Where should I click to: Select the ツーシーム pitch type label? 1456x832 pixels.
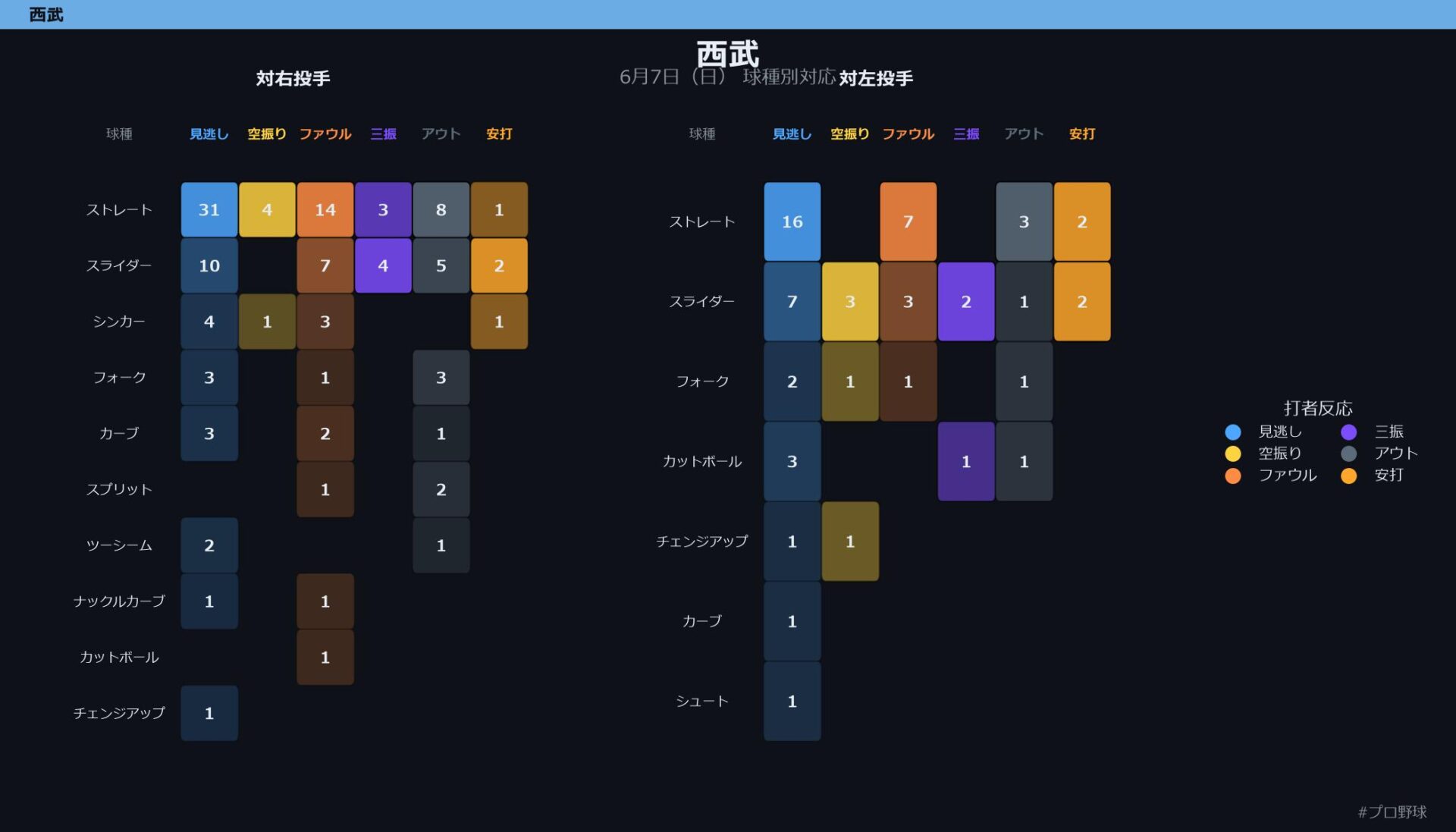pyautogui.click(x=119, y=545)
